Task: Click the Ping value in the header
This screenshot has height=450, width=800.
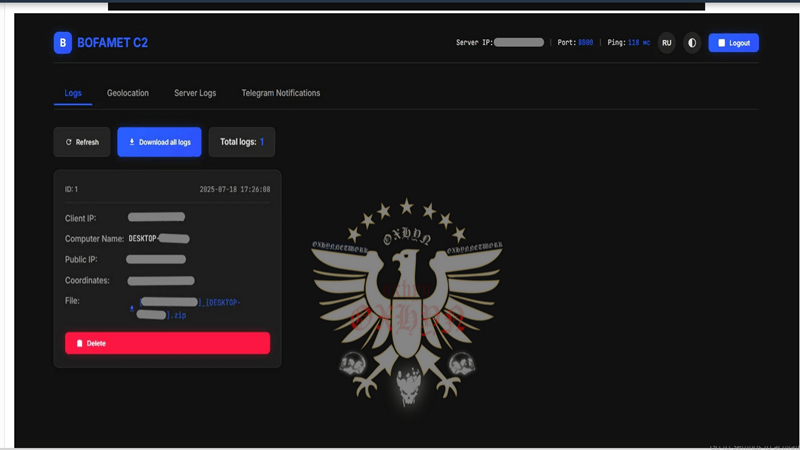Action: 639,43
